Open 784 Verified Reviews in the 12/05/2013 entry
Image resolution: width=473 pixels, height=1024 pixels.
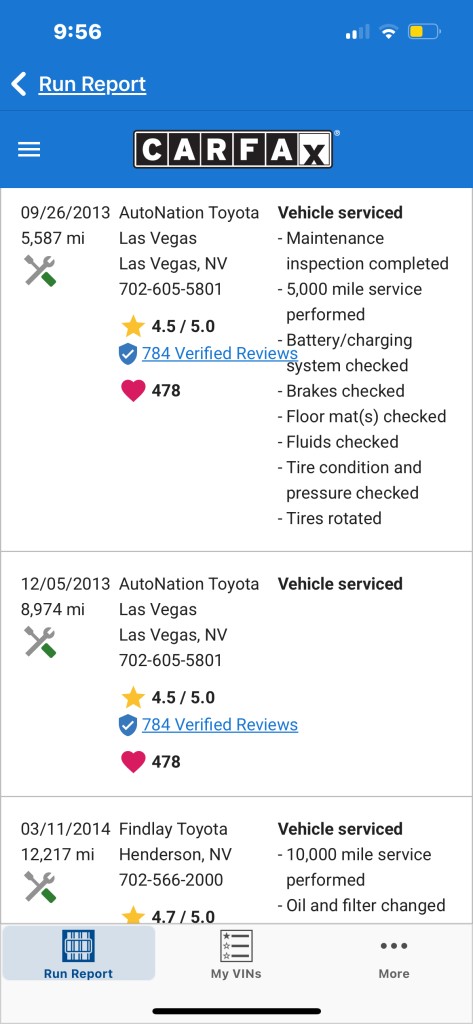220,724
